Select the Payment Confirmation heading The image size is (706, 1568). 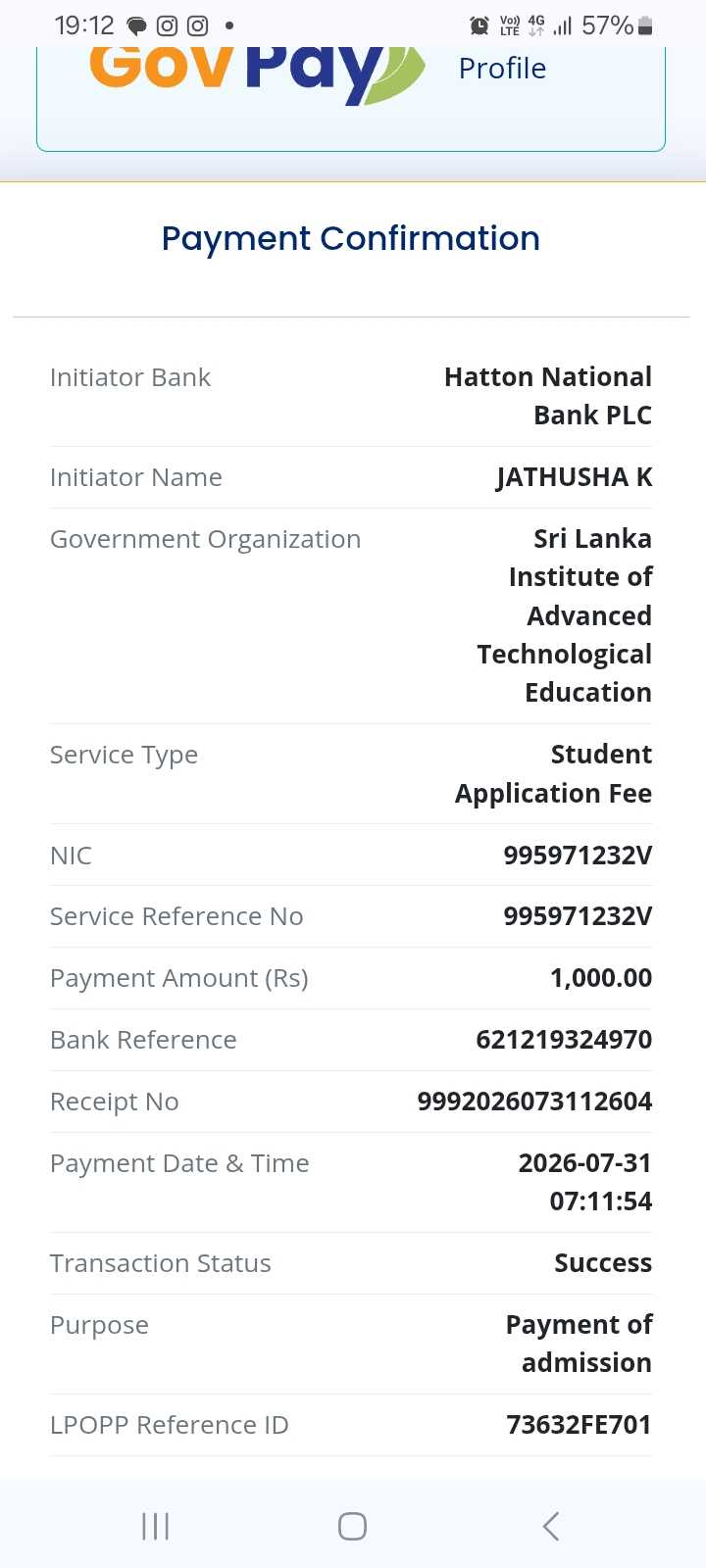click(351, 238)
